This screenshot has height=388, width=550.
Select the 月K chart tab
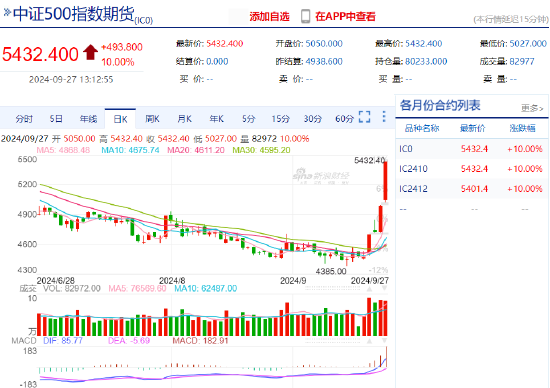click(185, 119)
